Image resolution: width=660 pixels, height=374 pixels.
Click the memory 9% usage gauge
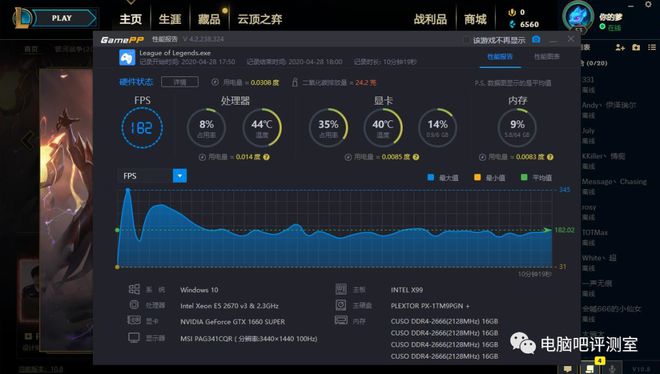517,128
